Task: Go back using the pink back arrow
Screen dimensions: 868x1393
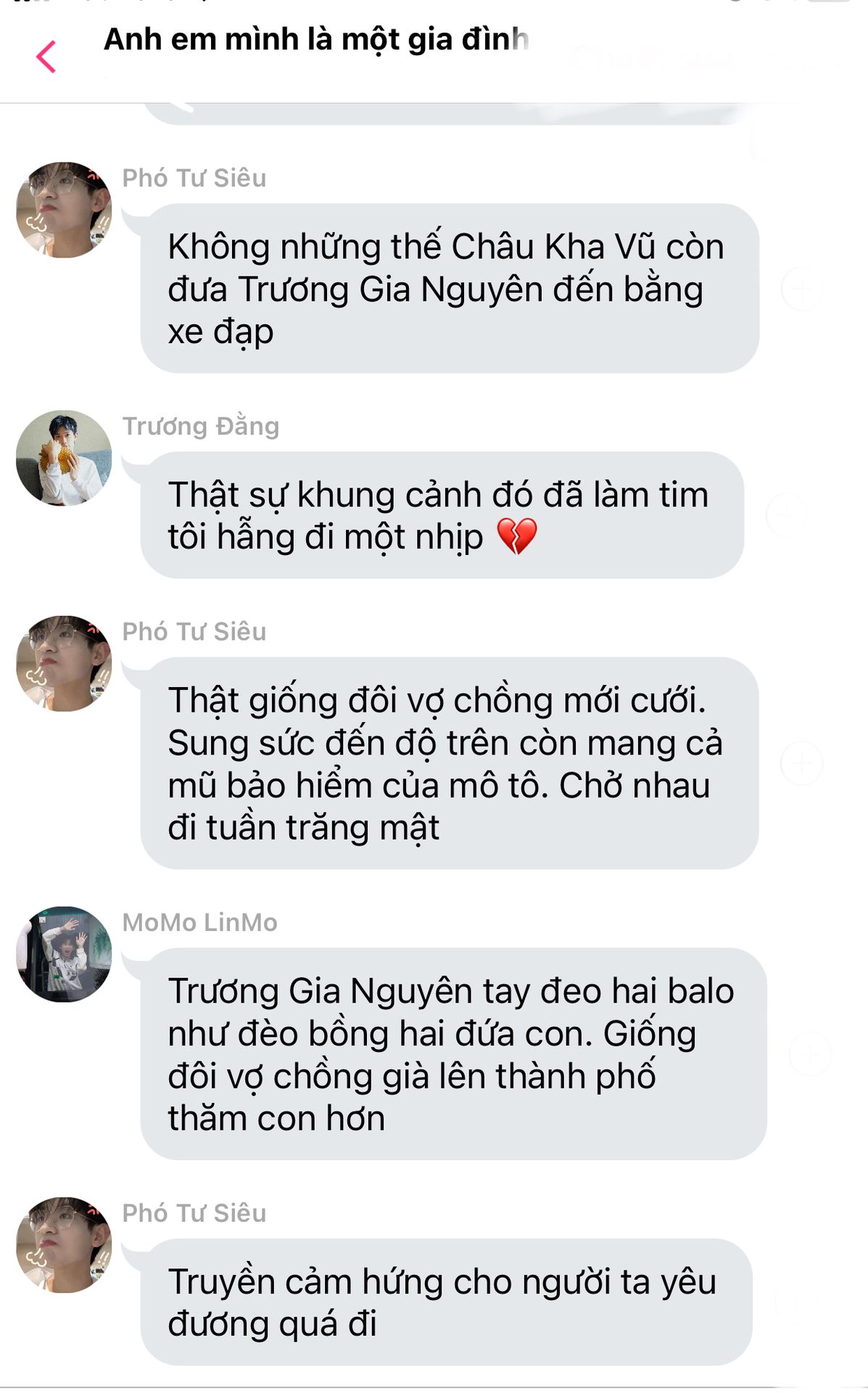Action: click(46, 57)
